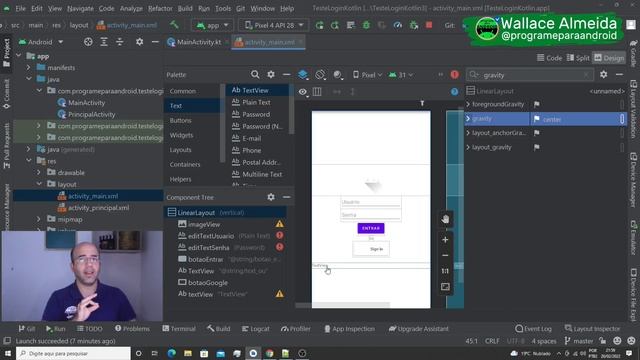Image resolution: width=640 pixels, height=360 pixels.
Task: Click the Night Mode theme icon
Action: coord(338,75)
